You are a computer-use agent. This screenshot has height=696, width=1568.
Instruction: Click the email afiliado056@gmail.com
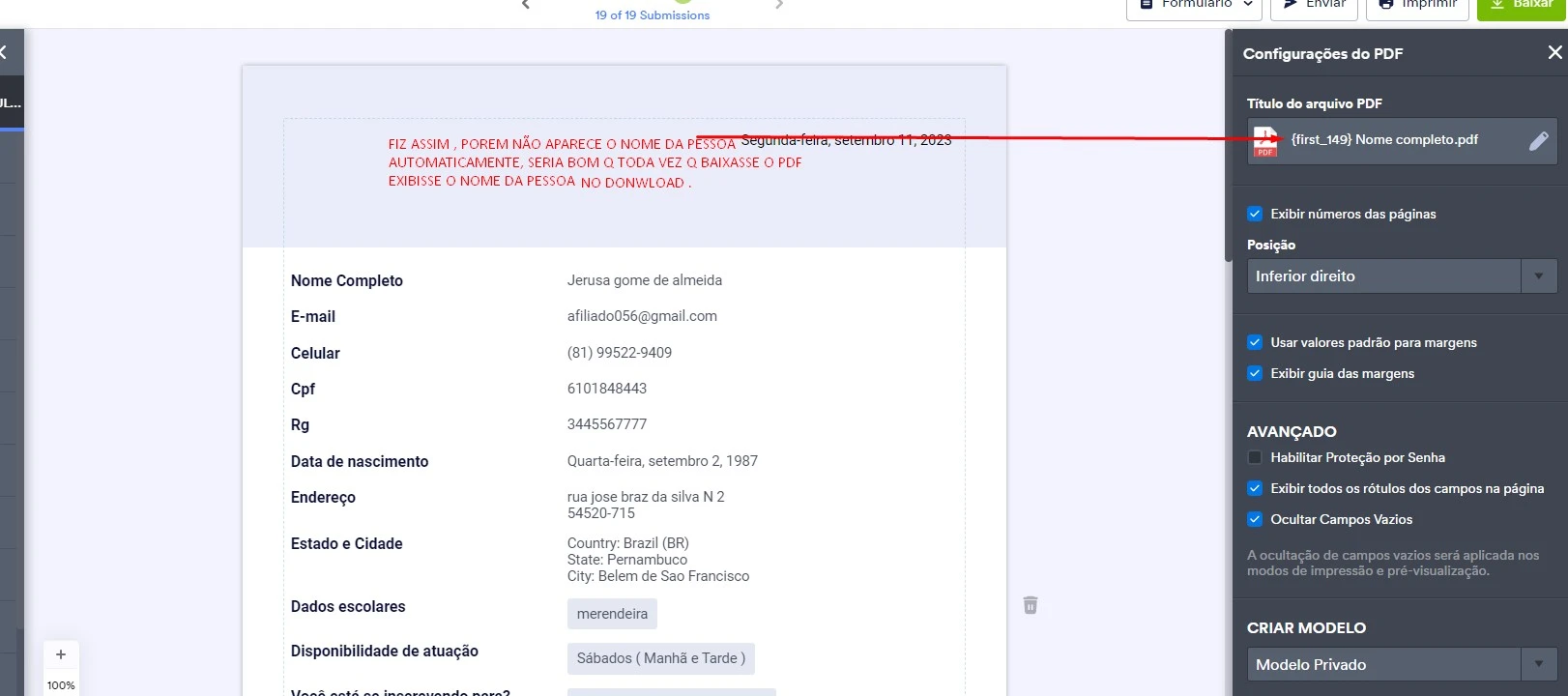[642, 316]
